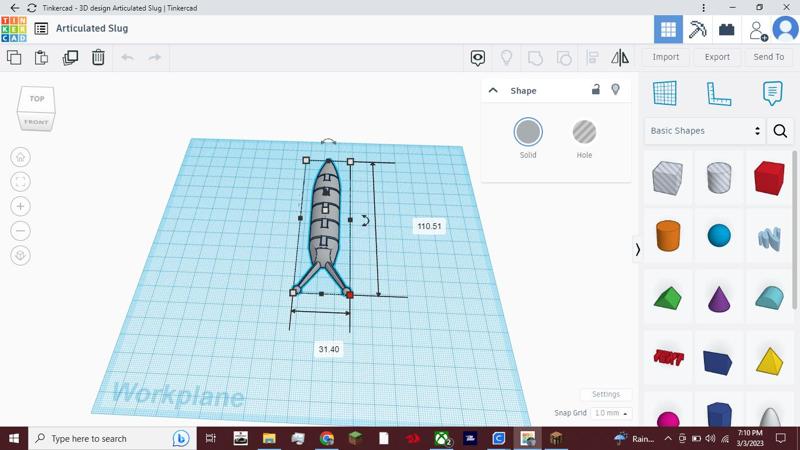
Task: Click the Paste tool icon
Action: click(41, 57)
